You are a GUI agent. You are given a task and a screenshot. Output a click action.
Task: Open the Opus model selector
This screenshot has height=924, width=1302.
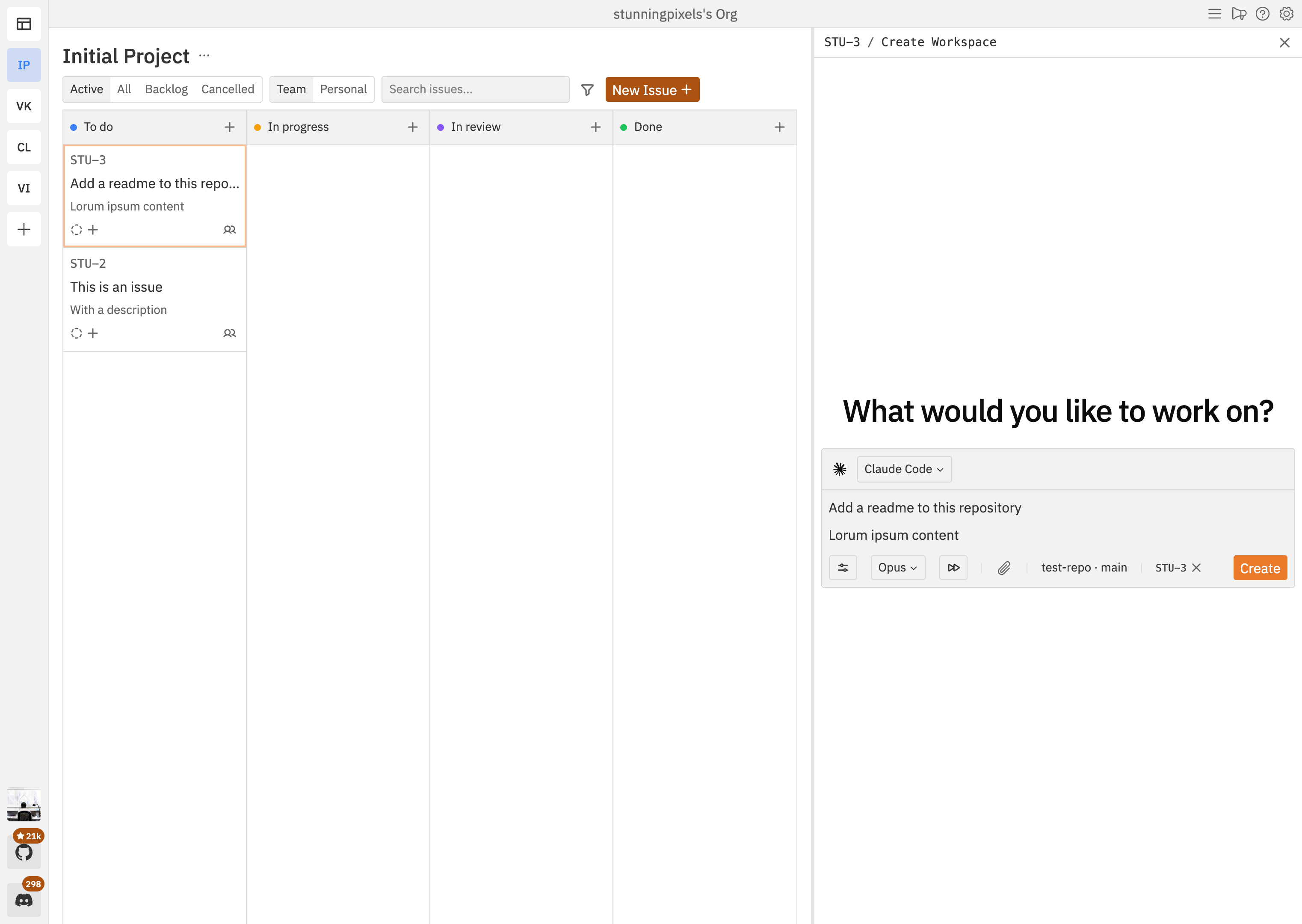coord(897,567)
